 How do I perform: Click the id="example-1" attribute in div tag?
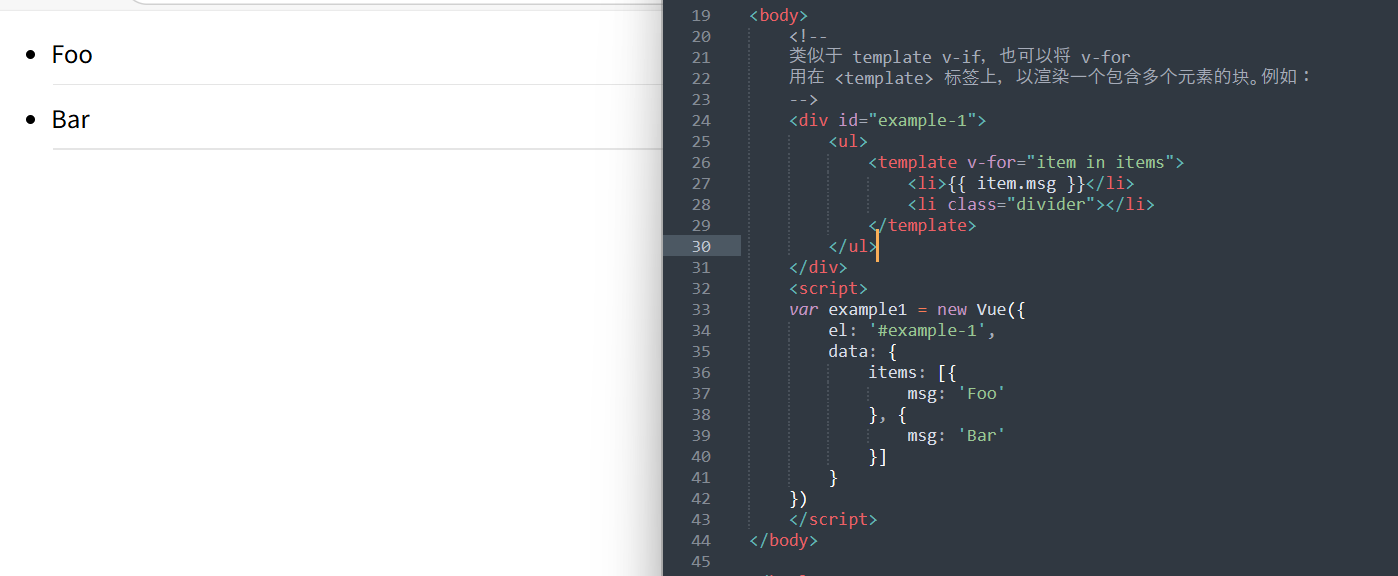point(907,120)
